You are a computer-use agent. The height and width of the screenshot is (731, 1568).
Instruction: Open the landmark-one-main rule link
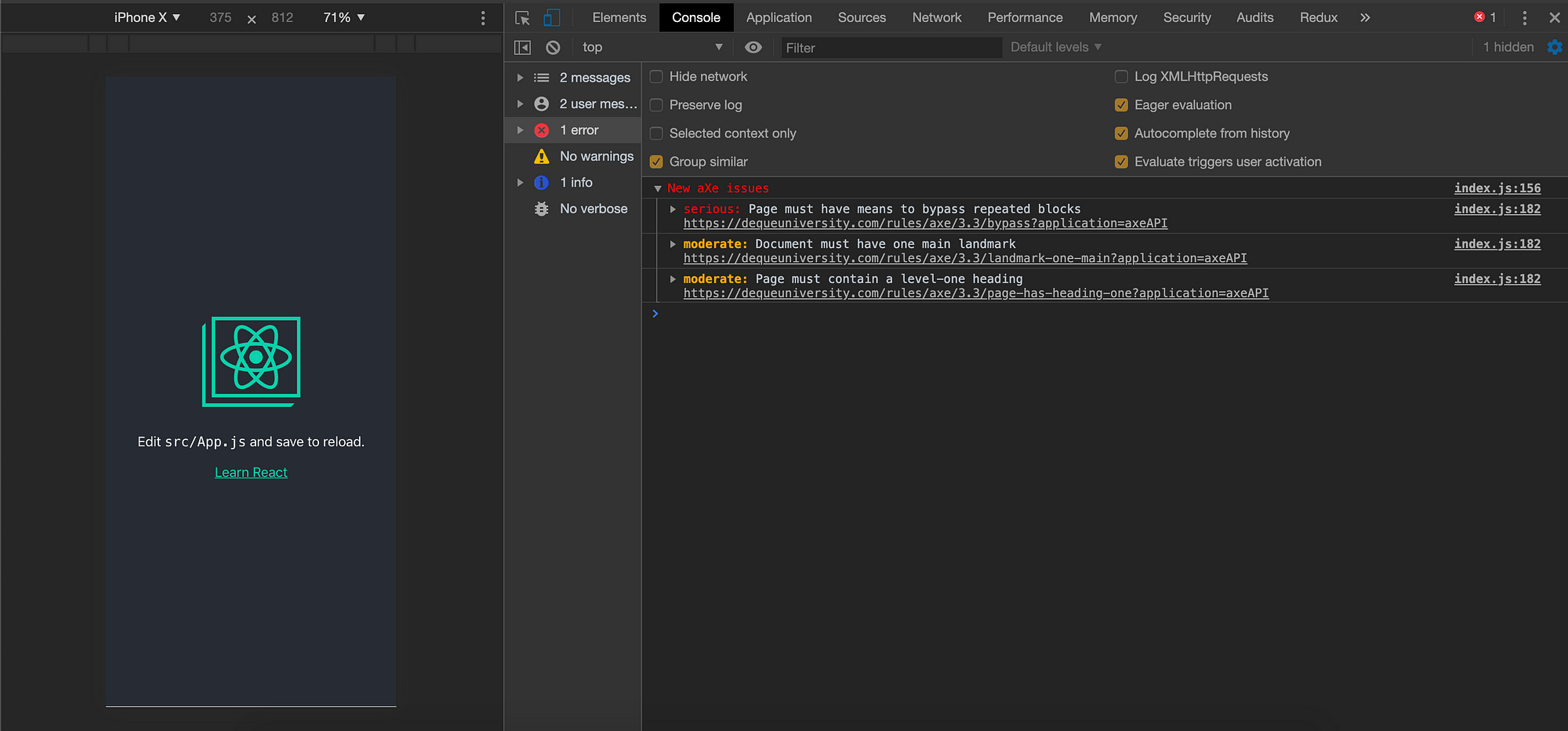(965, 258)
